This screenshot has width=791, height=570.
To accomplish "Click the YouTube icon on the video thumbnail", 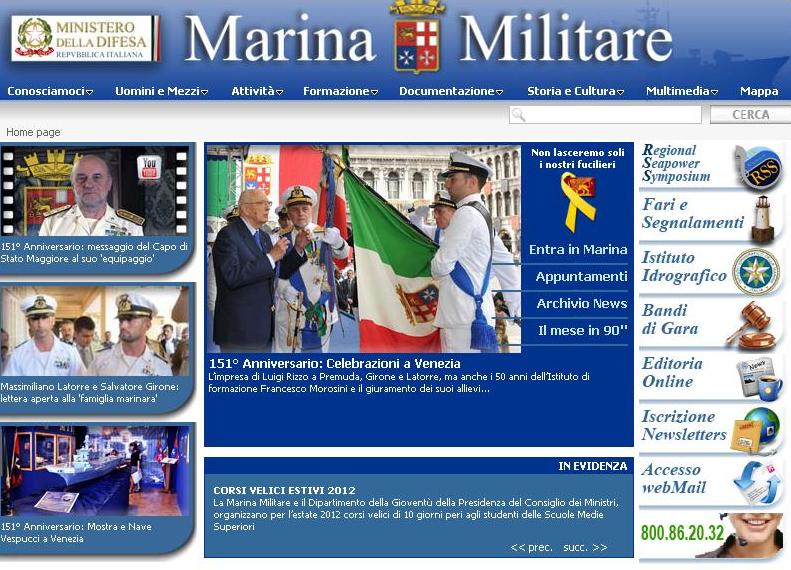I will click(149, 167).
